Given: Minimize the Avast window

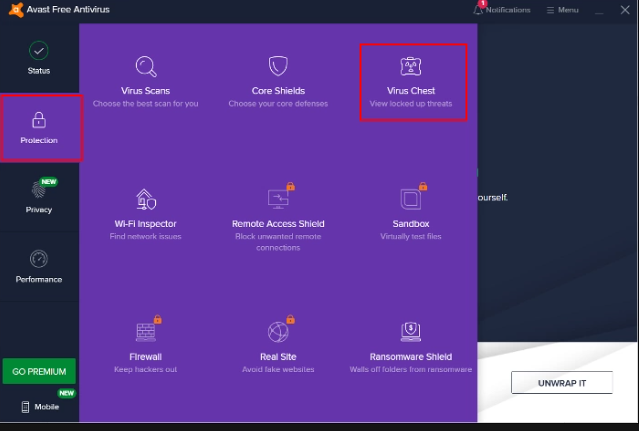Looking at the screenshot, I should pos(599,11).
